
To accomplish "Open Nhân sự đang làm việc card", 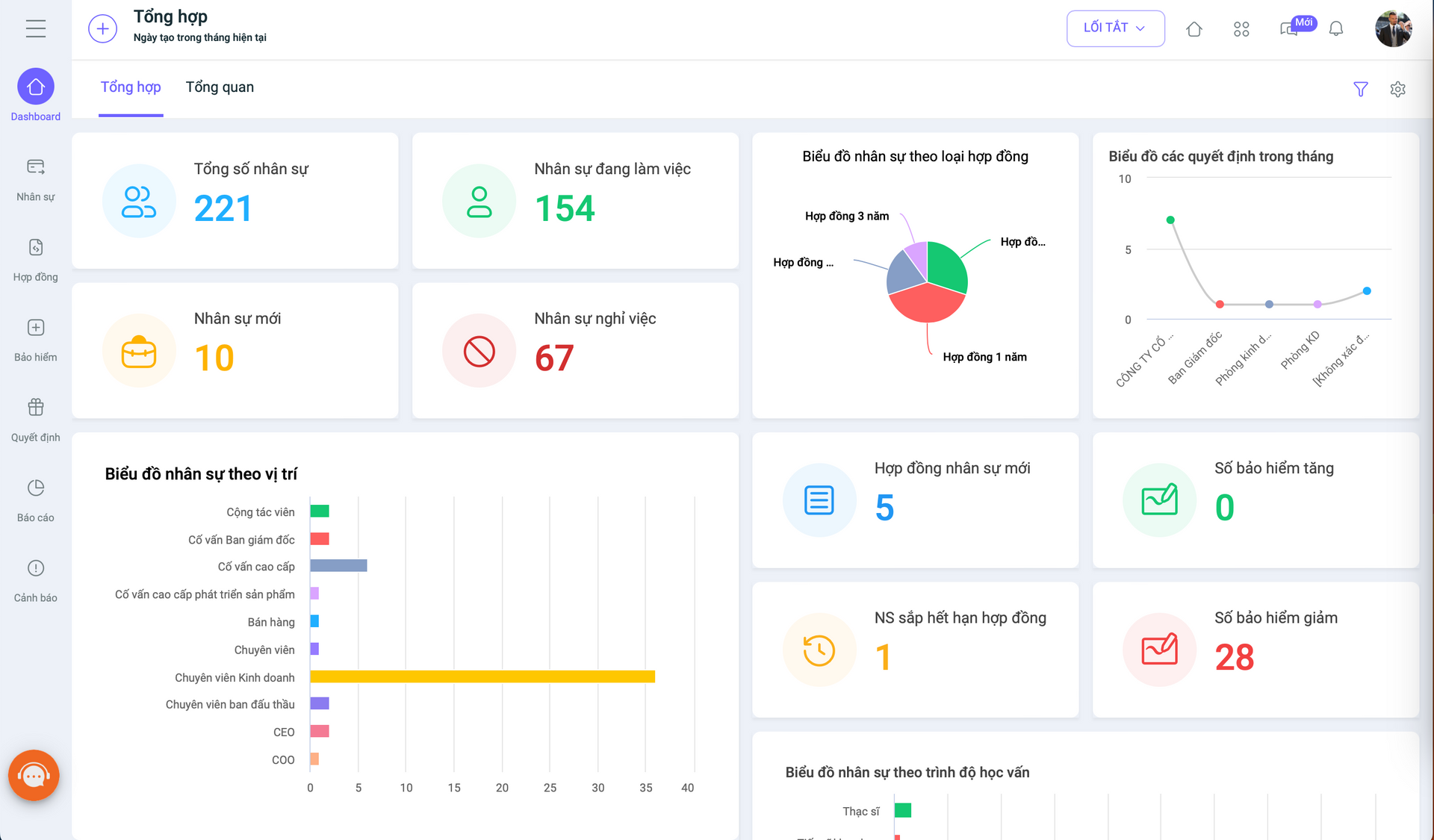I will tap(575, 201).
